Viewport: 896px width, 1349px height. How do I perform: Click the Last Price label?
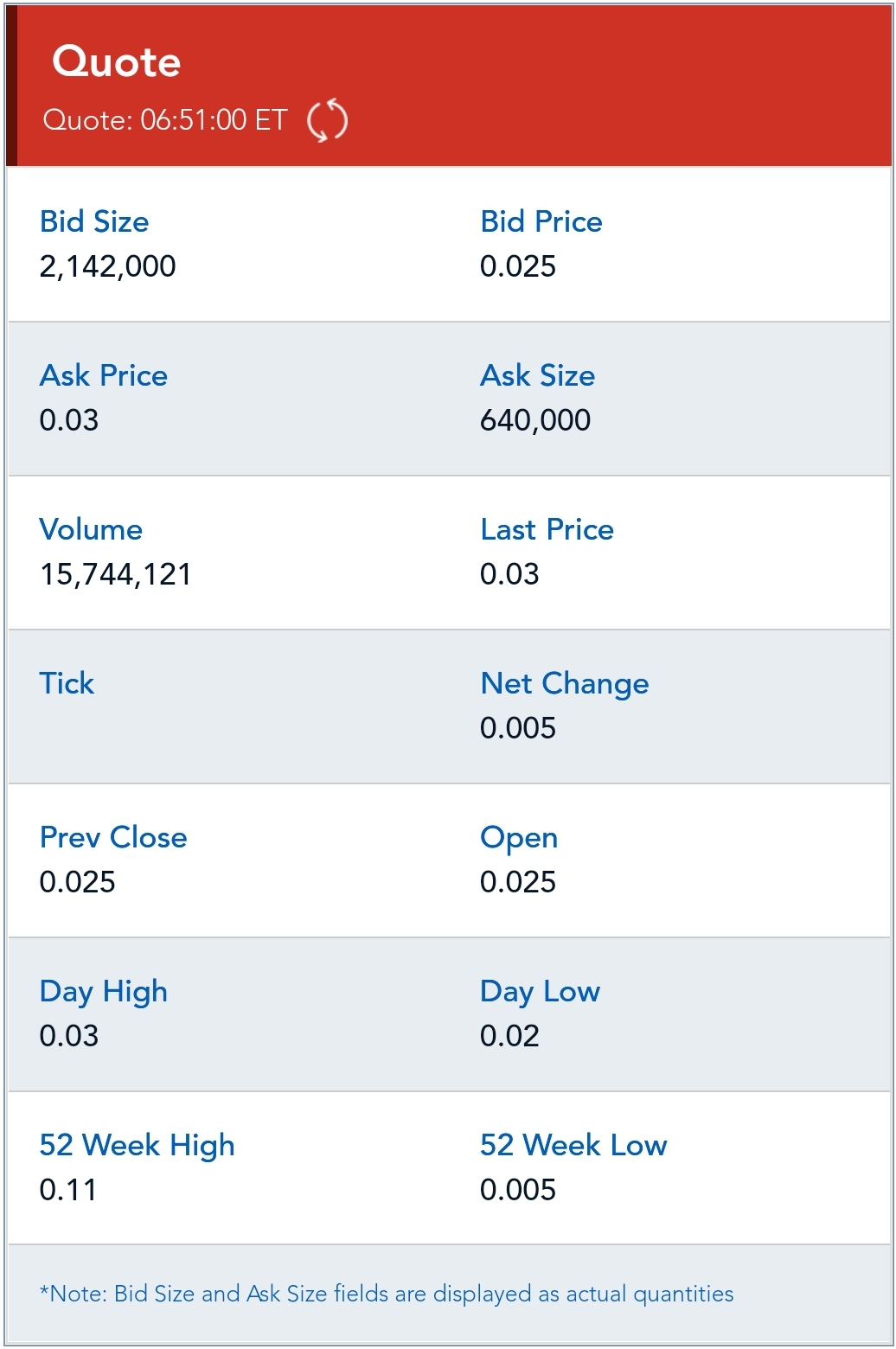[x=547, y=530]
